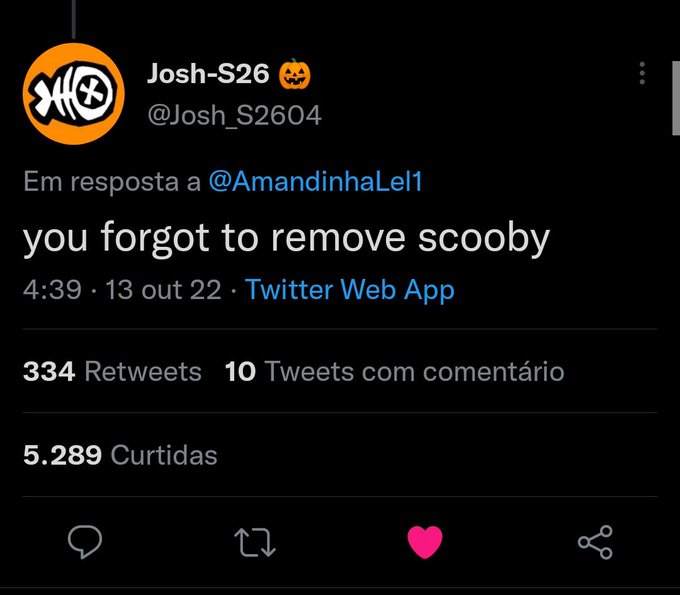Image resolution: width=680 pixels, height=595 pixels.
Task: Open the @Josh_S2604 handle
Action: click(235, 115)
